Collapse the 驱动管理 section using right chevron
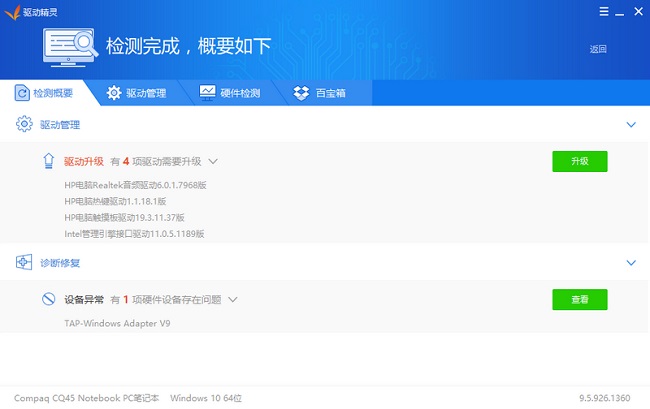The image size is (650, 409). click(630, 125)
